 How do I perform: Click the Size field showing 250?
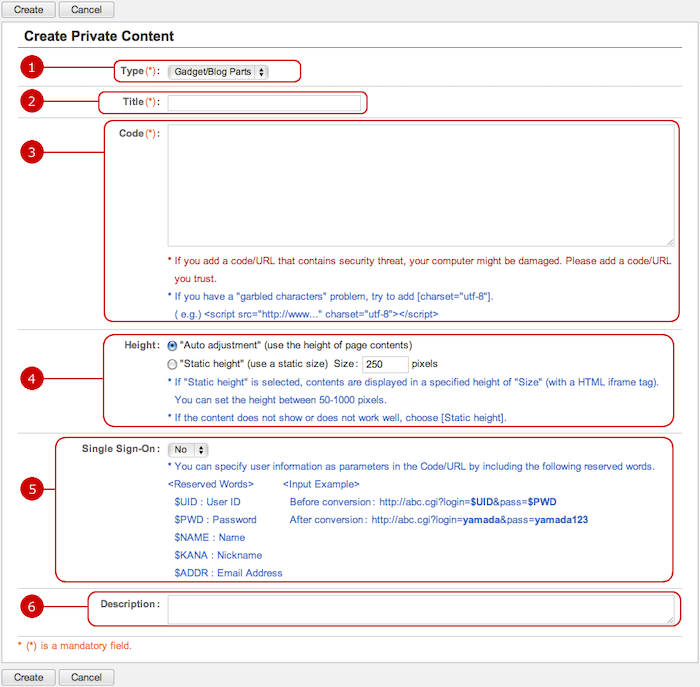pos(385,364)
